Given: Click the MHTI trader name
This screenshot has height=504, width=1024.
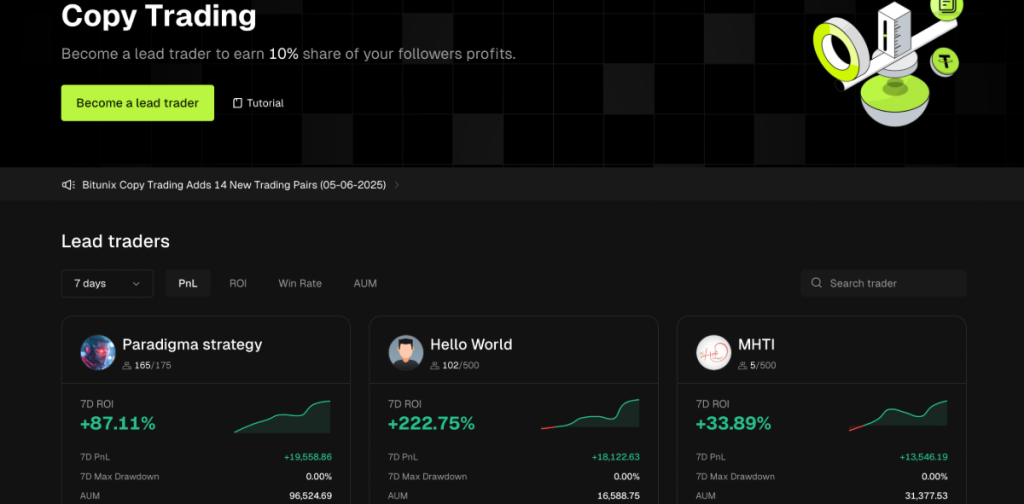Looking at the screenshot, I should [x=756, y=344].
